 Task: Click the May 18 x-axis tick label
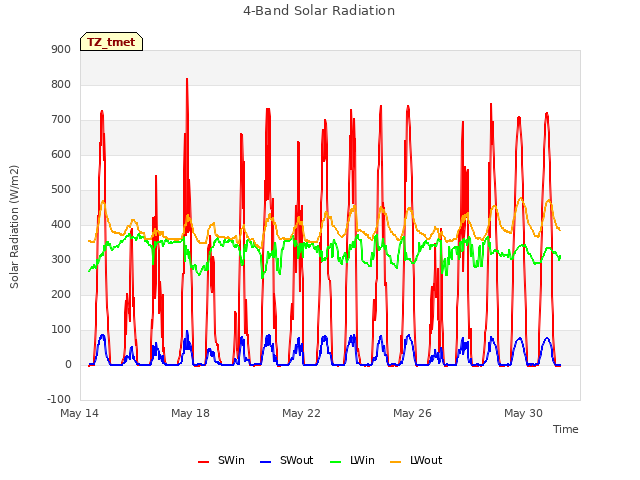tap(191, 413)
